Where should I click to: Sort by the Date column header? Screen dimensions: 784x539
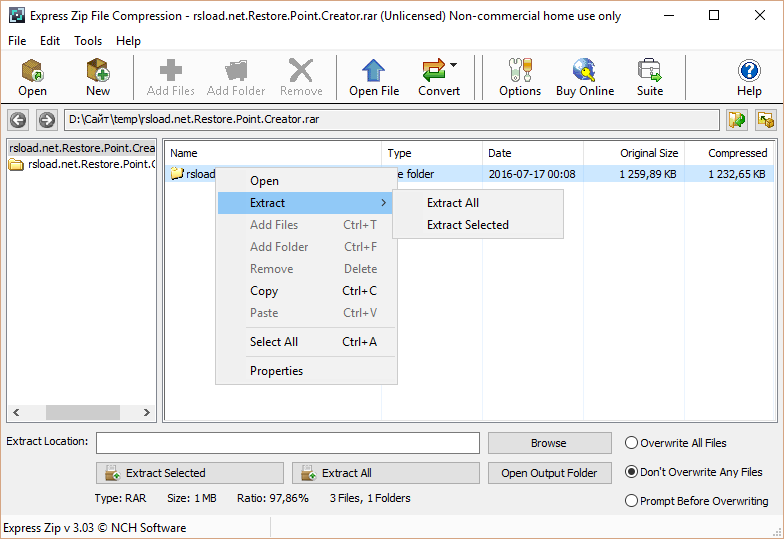click(x=533, y=153)
